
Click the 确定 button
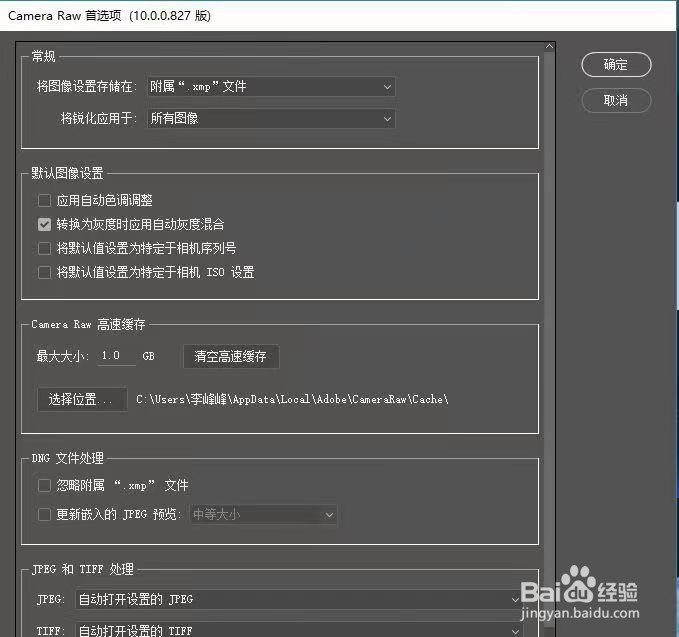click(x=616, y=65)
